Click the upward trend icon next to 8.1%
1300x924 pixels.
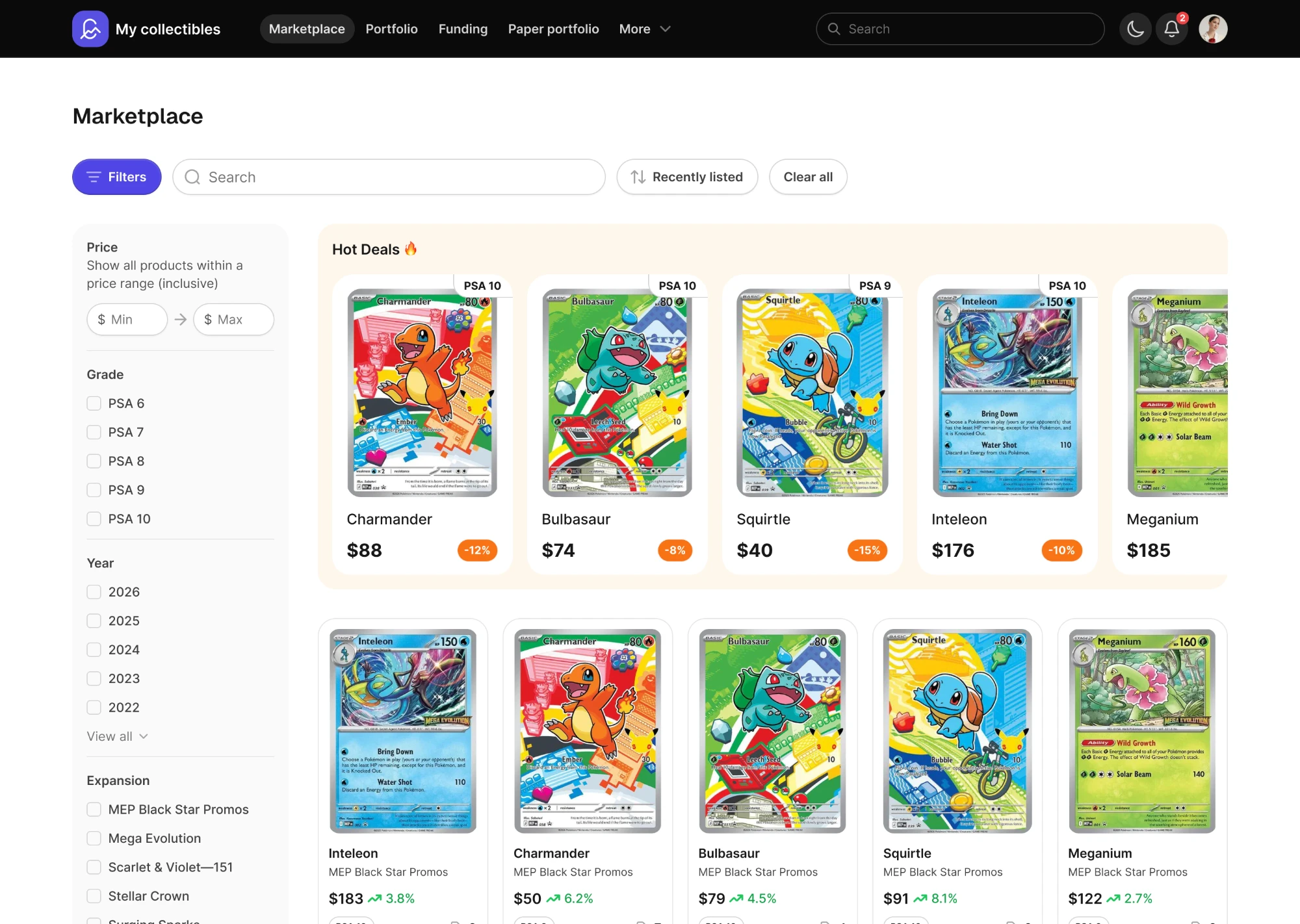coord(920,899)
